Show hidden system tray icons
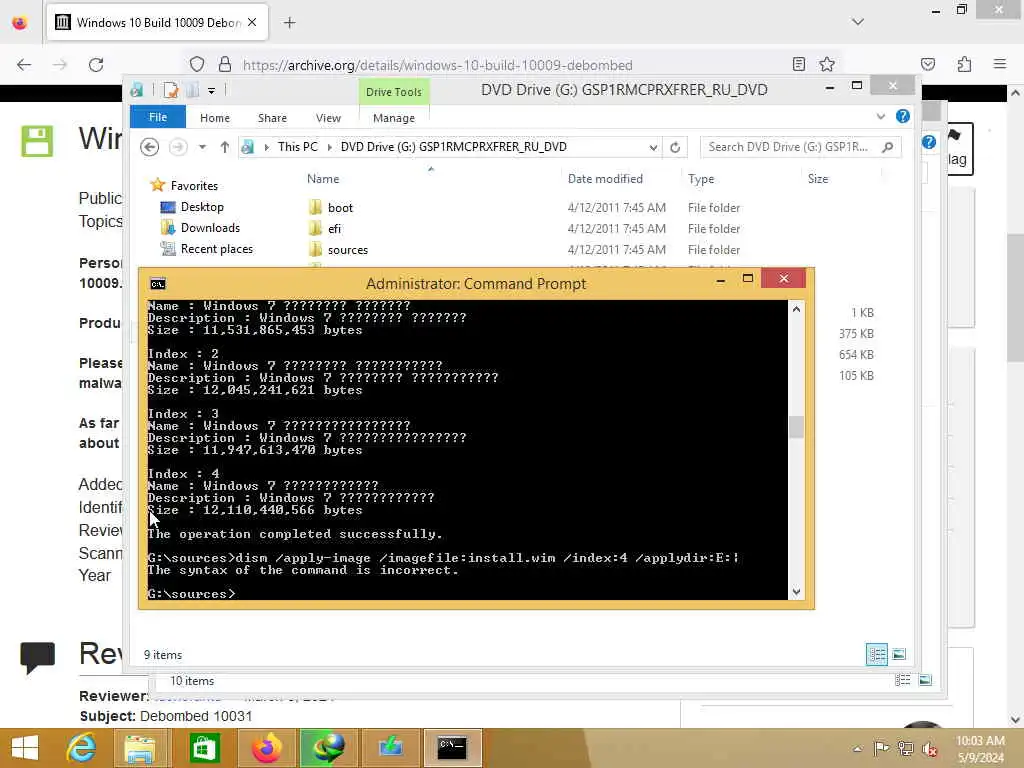The width and height of the screenshot is (1024, 768). point(857,748)
